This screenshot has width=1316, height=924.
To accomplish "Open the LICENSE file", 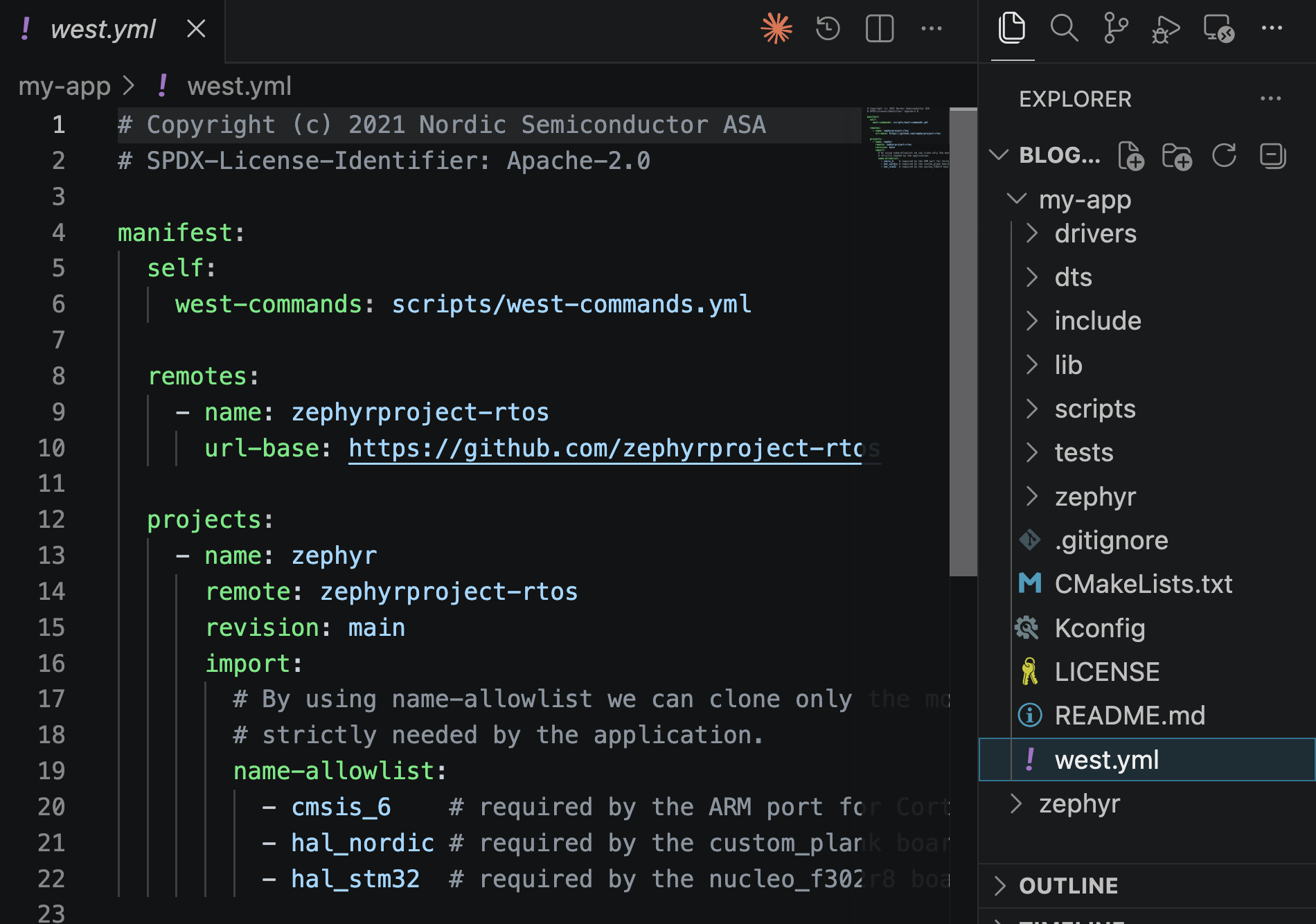I will click(x=1107, y=672).
